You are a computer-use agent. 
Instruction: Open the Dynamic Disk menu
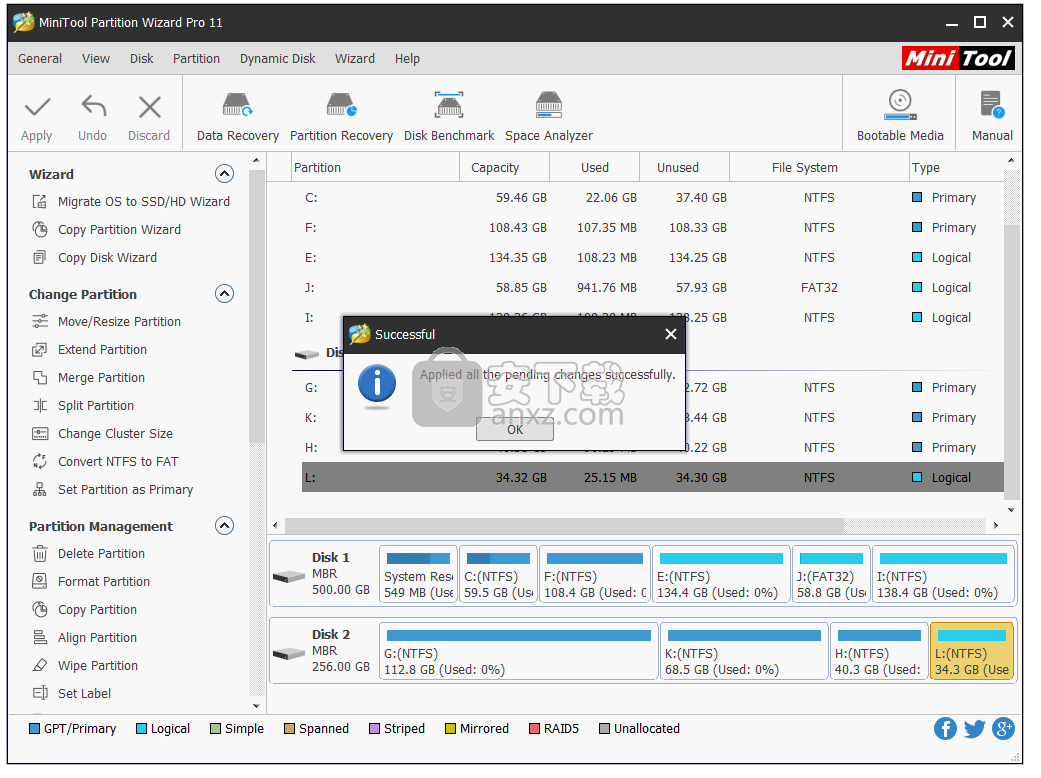click(x=278, y=58)
